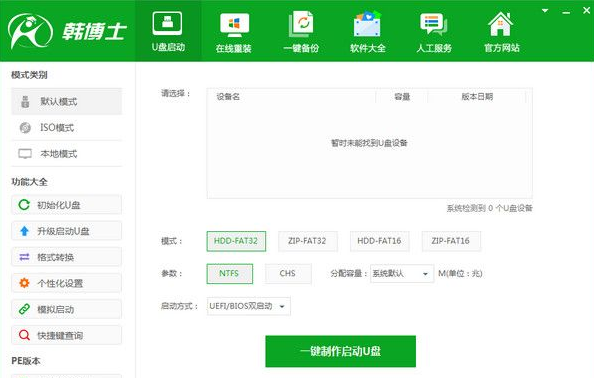Click '暂时未能找到U盘设备' message text
The width and height of the screenshot is (594, 378).
tap(369, 143)
